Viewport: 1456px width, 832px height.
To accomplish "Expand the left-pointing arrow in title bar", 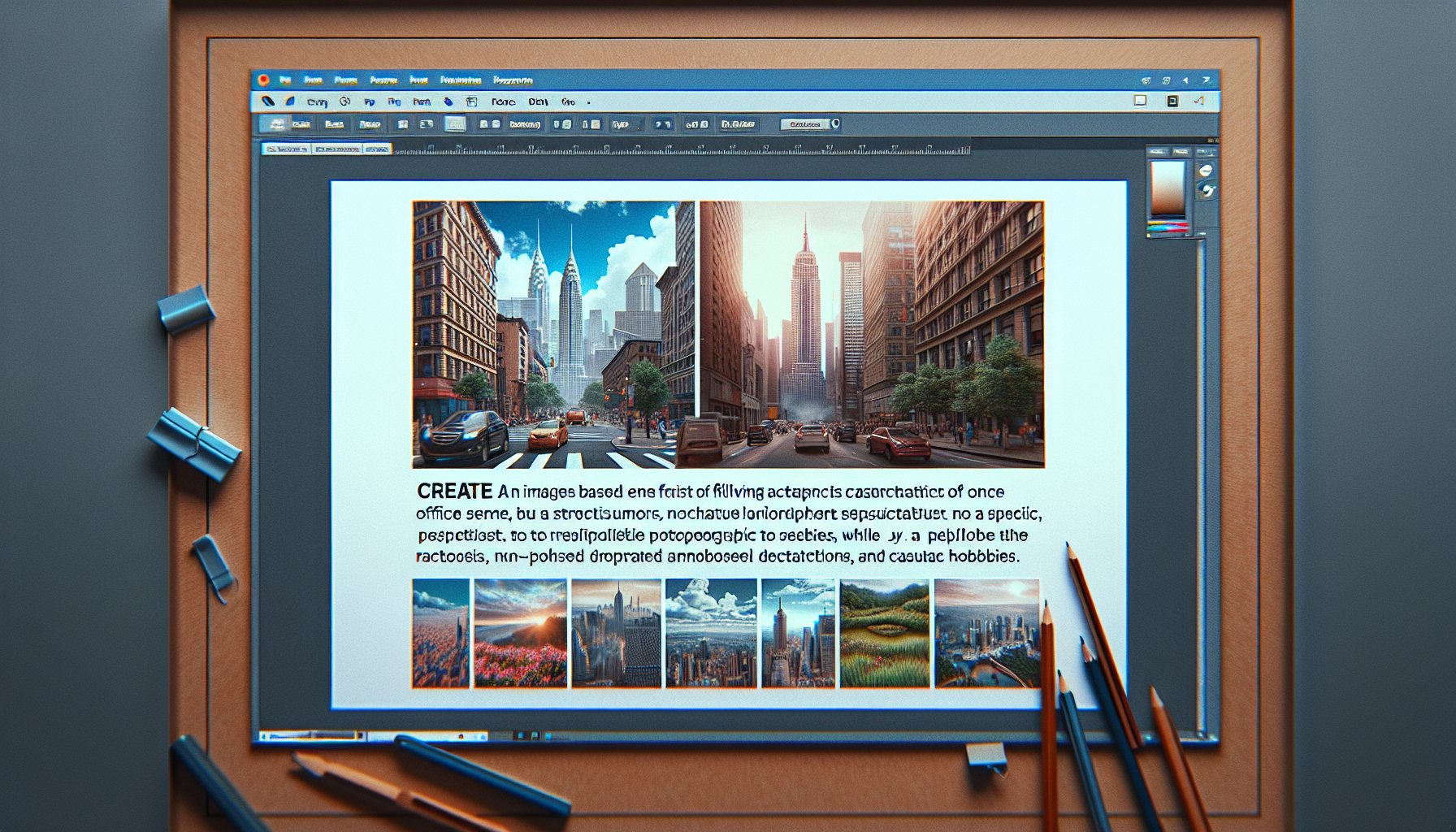I will click(1185, 80).
